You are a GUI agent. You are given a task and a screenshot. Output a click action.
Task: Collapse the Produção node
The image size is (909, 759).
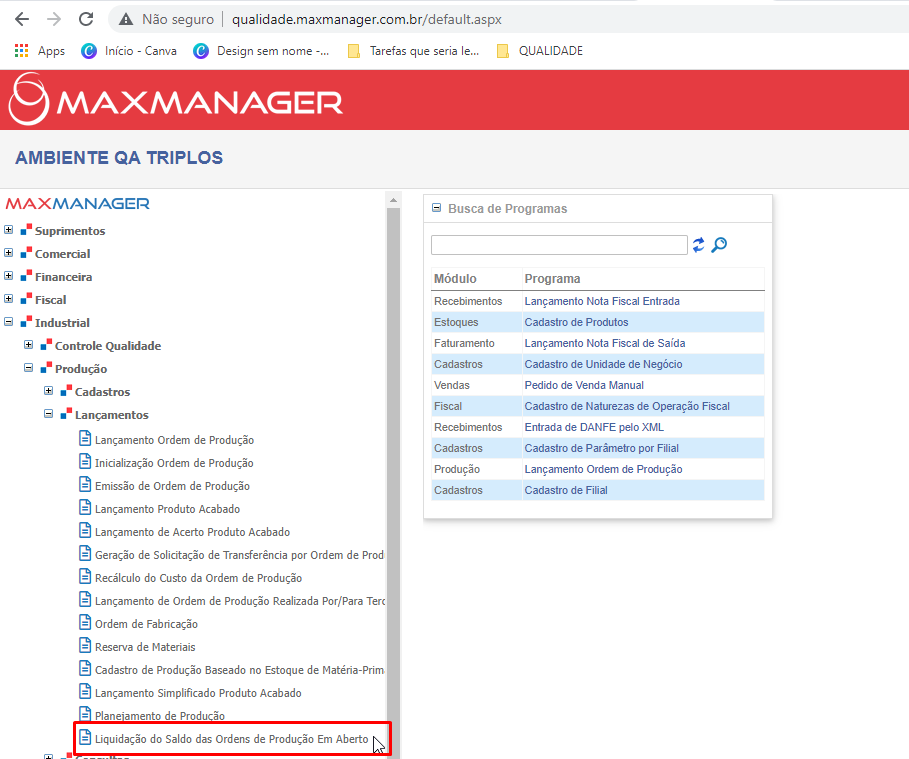point(28,368)
